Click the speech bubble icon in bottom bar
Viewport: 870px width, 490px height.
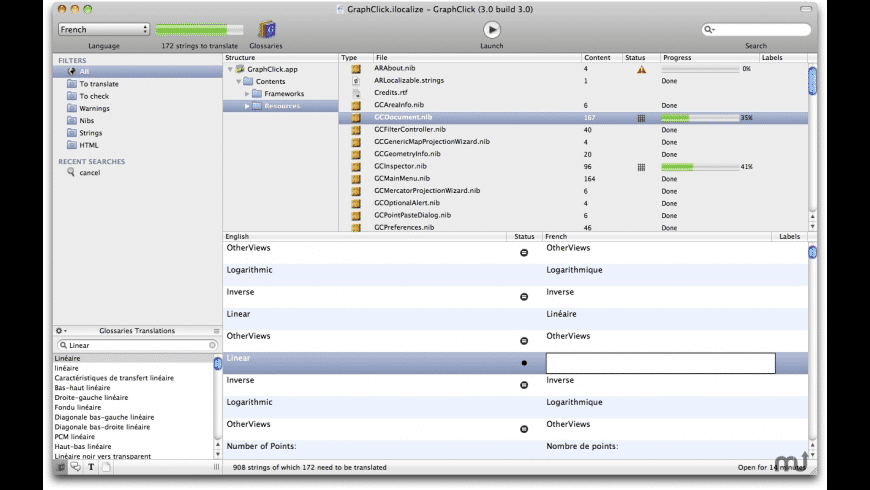[76, 466]
